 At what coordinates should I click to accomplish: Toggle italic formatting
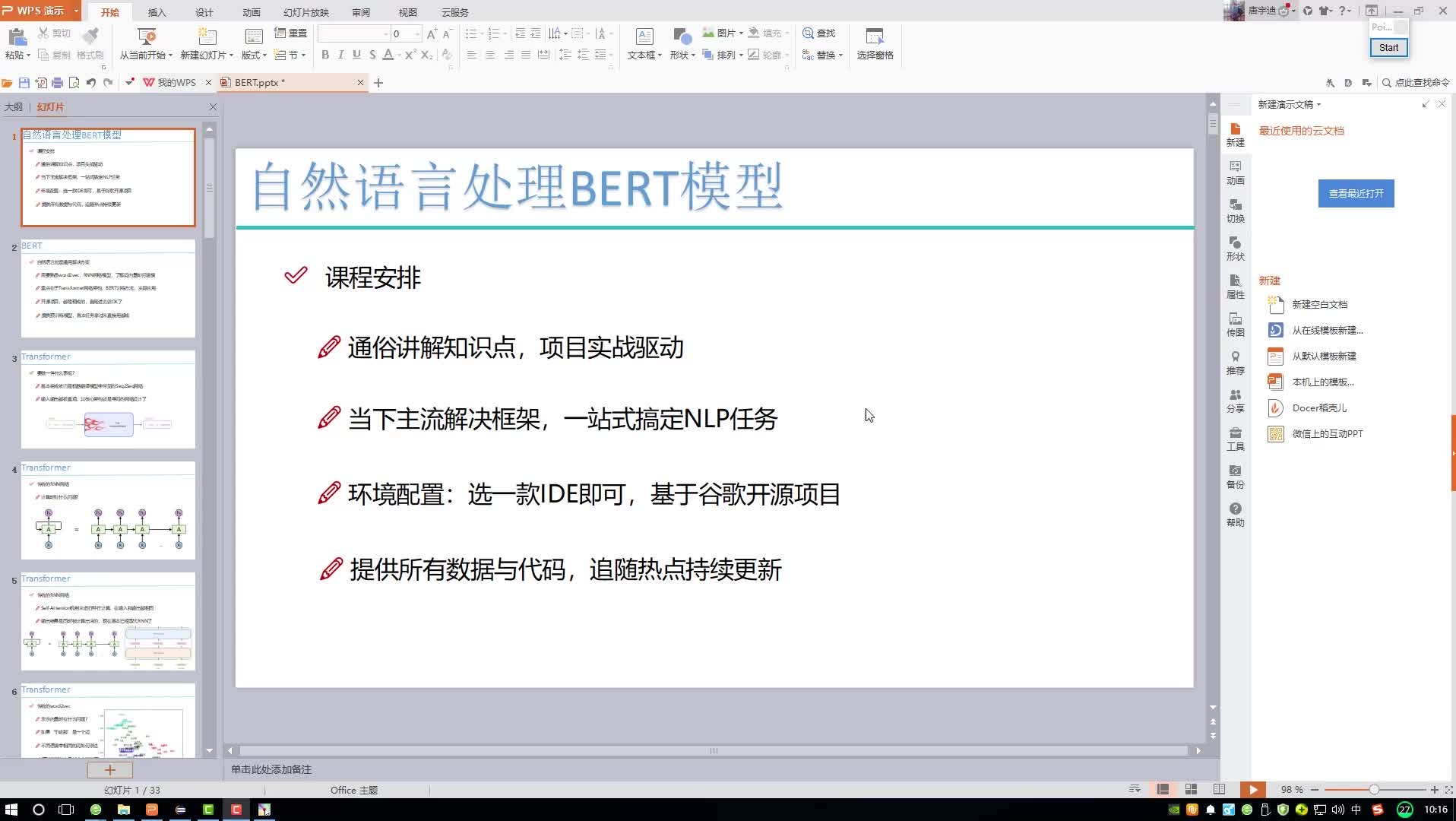click(x=340, y=55)
